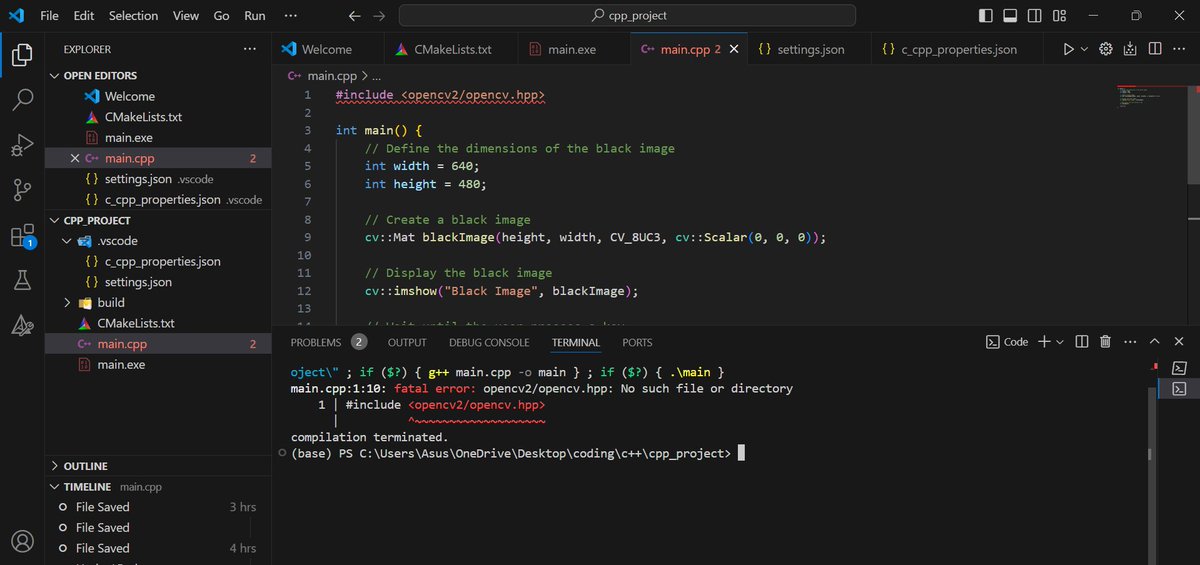Open terminal panel More Actions ellipsis
1200x565 pixels.
[1130, 341]
